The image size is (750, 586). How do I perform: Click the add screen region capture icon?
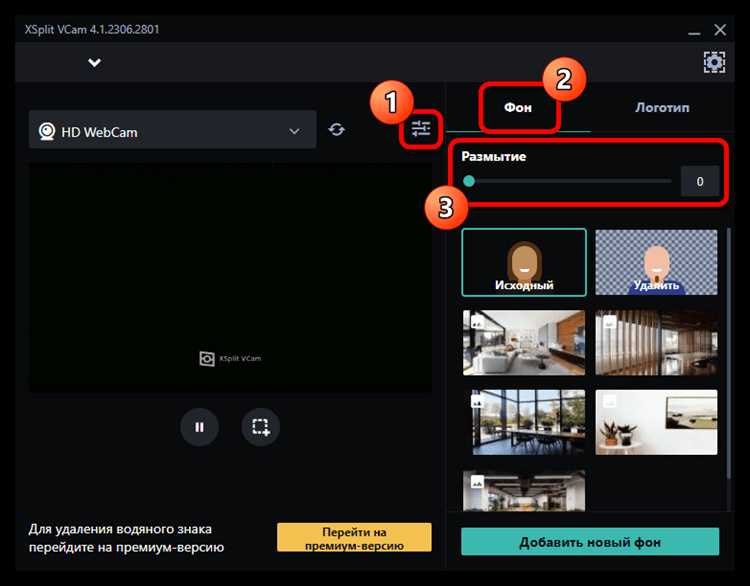click(x=261, y=427)
